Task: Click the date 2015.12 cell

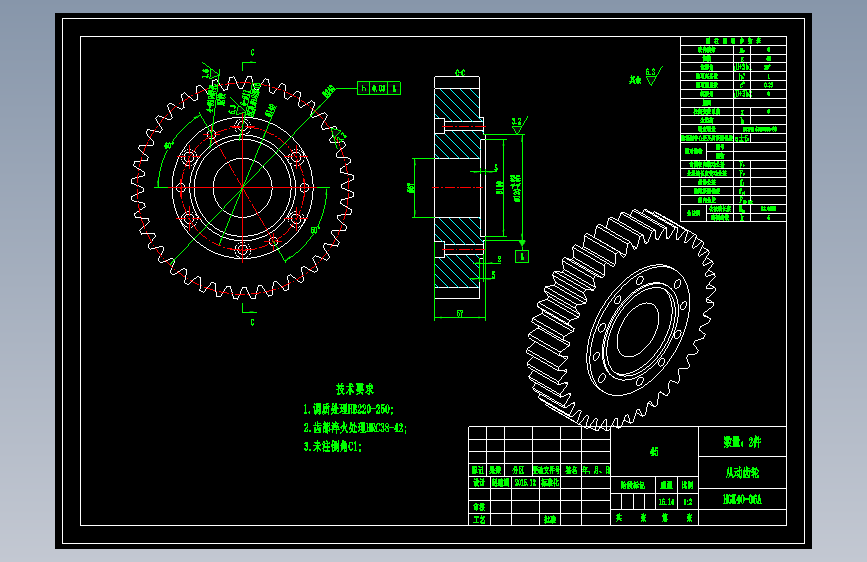Action: tap(525, 482)
